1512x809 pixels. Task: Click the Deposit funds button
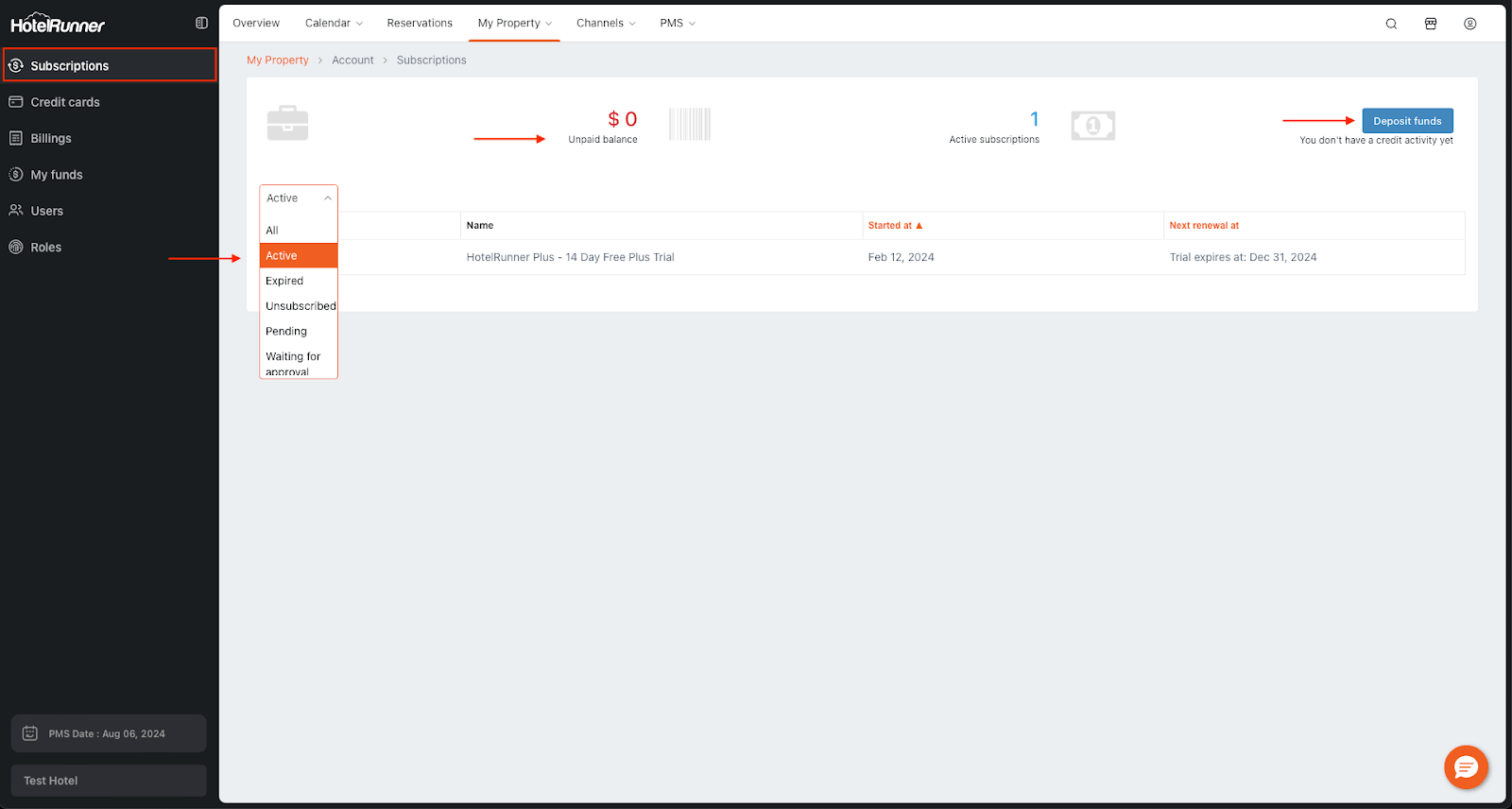(x=1406, y=121)
